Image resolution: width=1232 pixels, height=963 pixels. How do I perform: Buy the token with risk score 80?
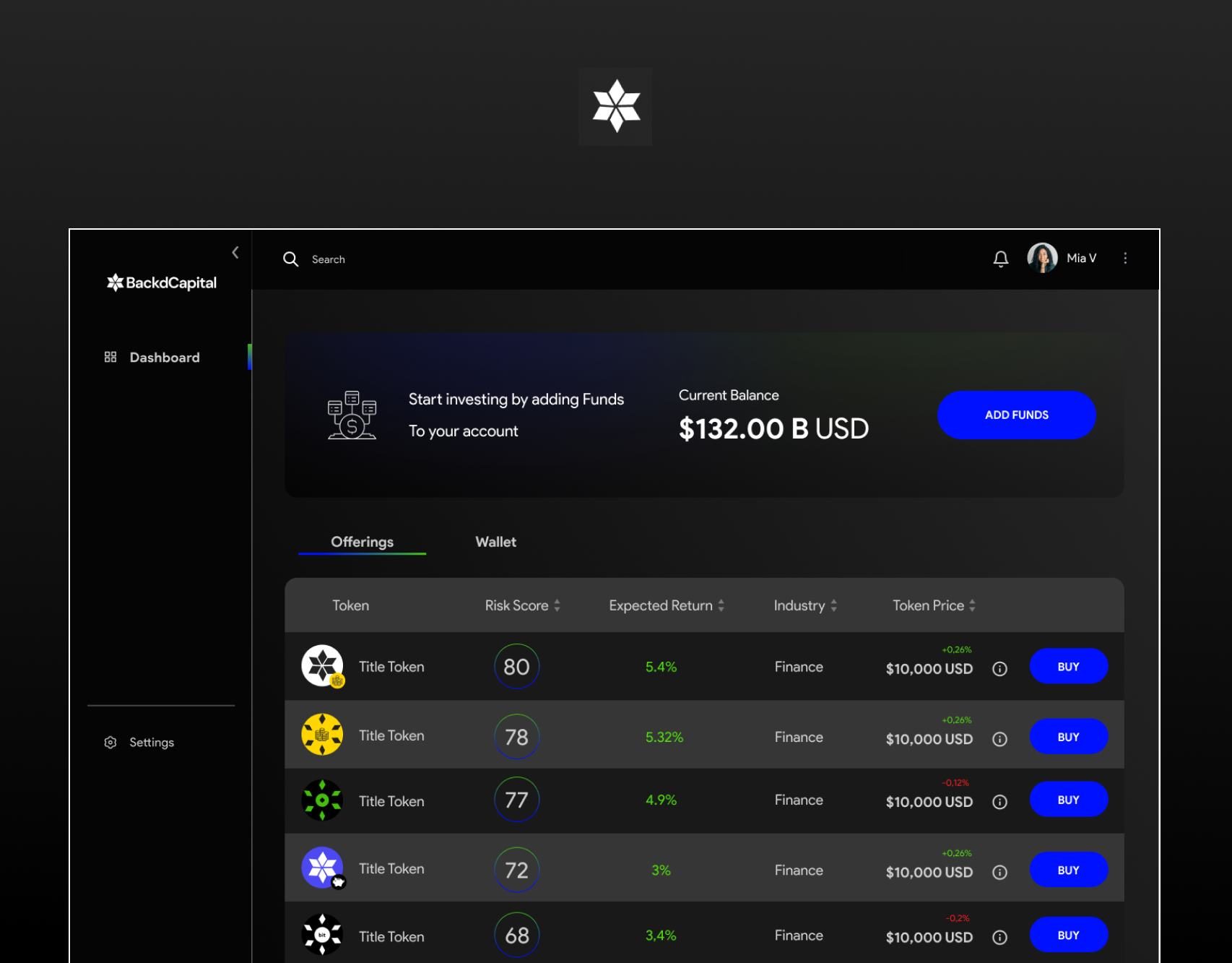(1069, 666)
